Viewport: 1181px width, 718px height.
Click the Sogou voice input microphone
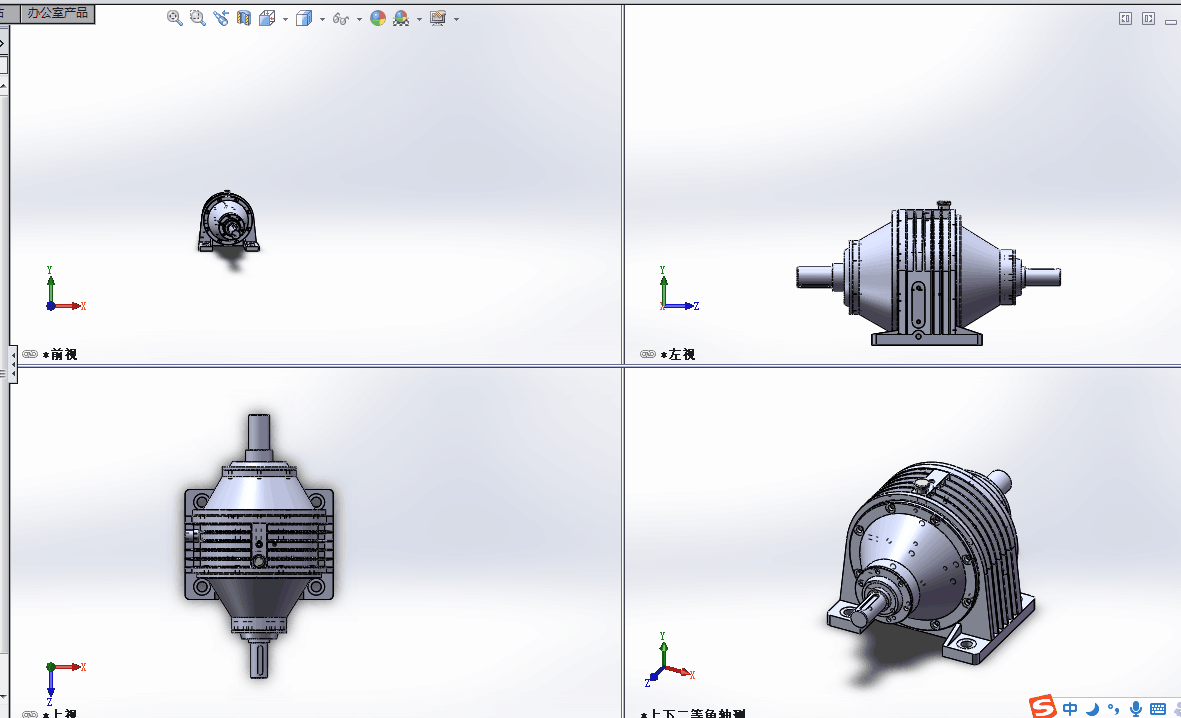1136,709
